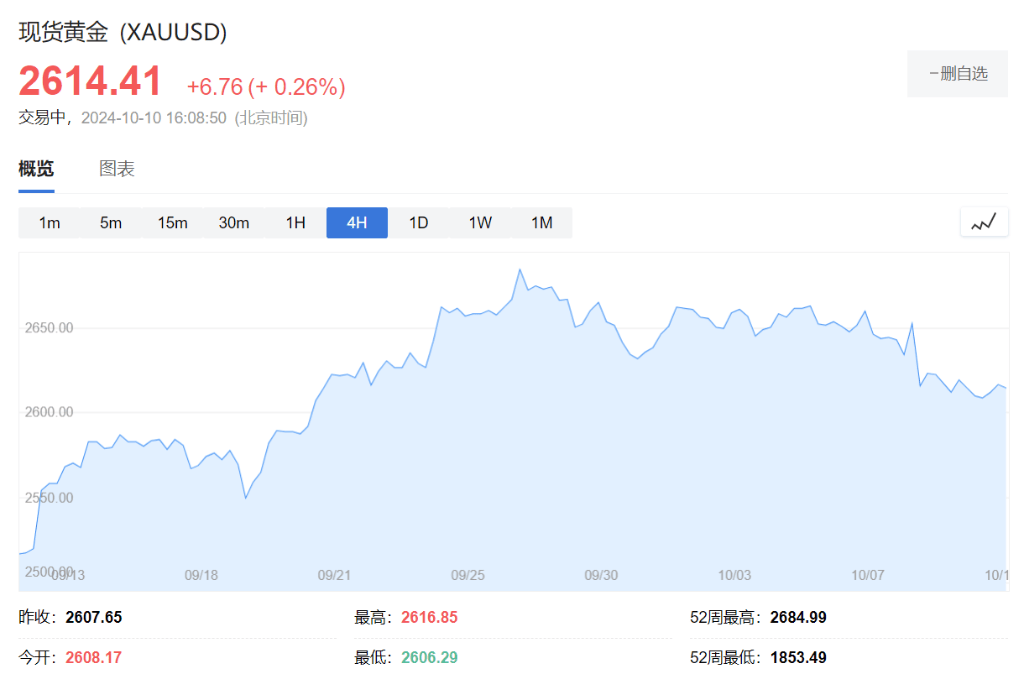Select the 5m timeframe
1024x678 pixels.
pyautogui.click(x=111, y=223)
